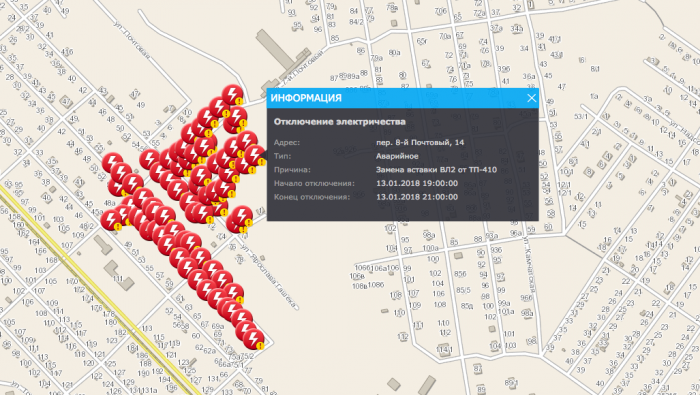Viewport: 700px width, 395px height.
Task: Click the Отключение электричества heading
Action: [x=340, y=121]
